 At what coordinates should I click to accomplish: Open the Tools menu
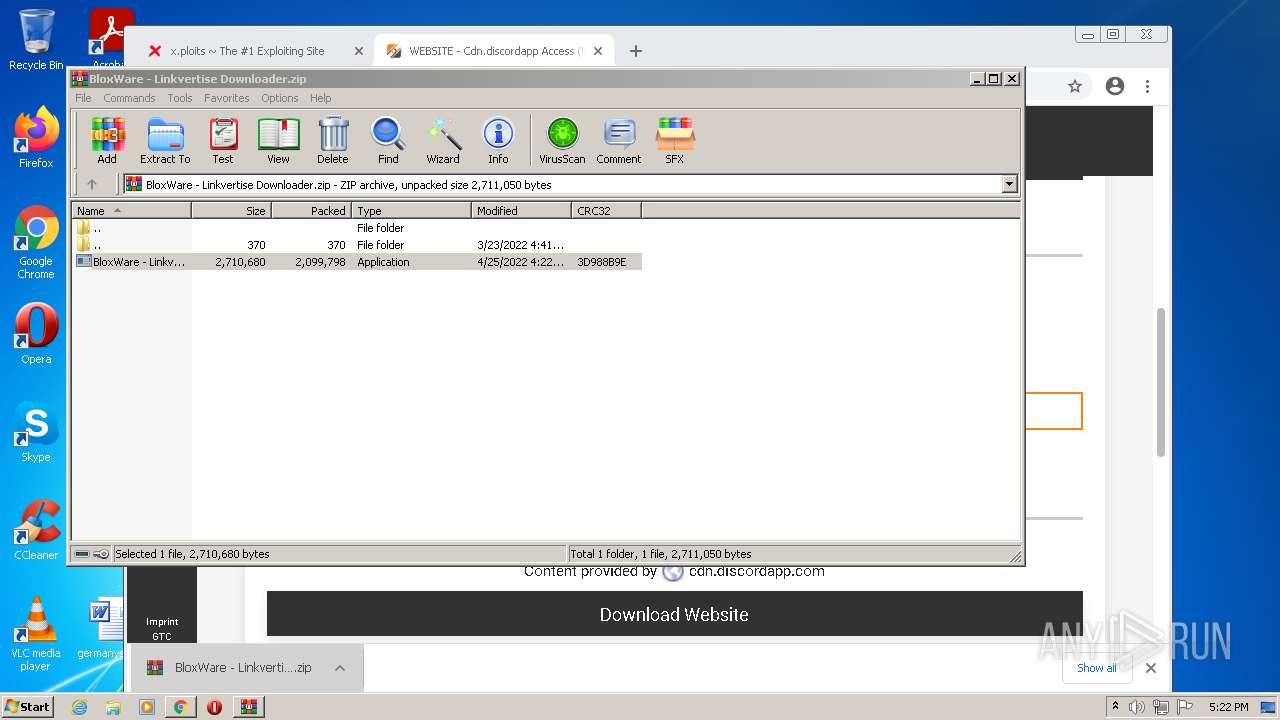(x=180, y=98)
